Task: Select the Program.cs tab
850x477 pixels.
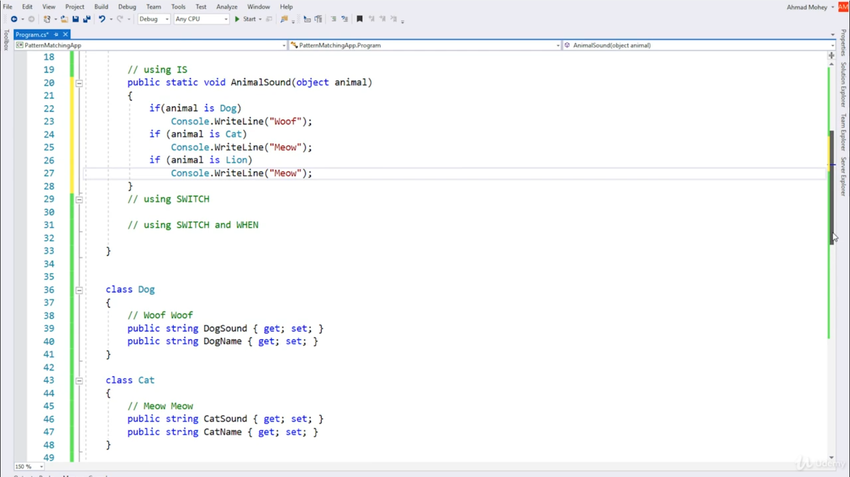Action: (x=33, y=35)
